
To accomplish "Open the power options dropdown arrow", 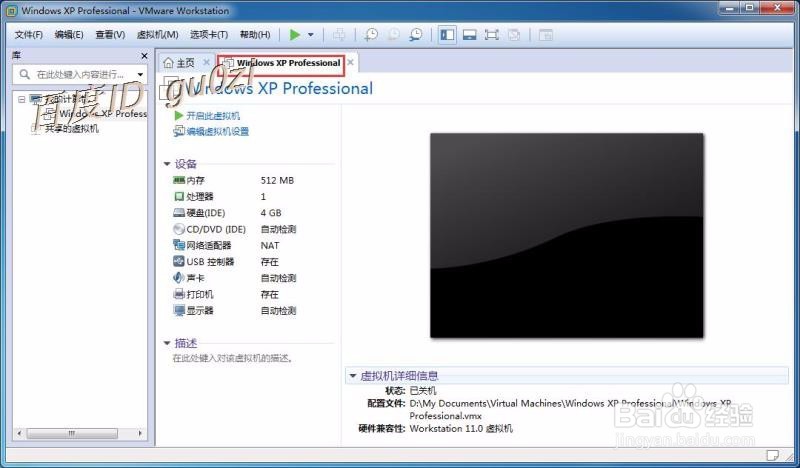I will (x=311, y=35).
